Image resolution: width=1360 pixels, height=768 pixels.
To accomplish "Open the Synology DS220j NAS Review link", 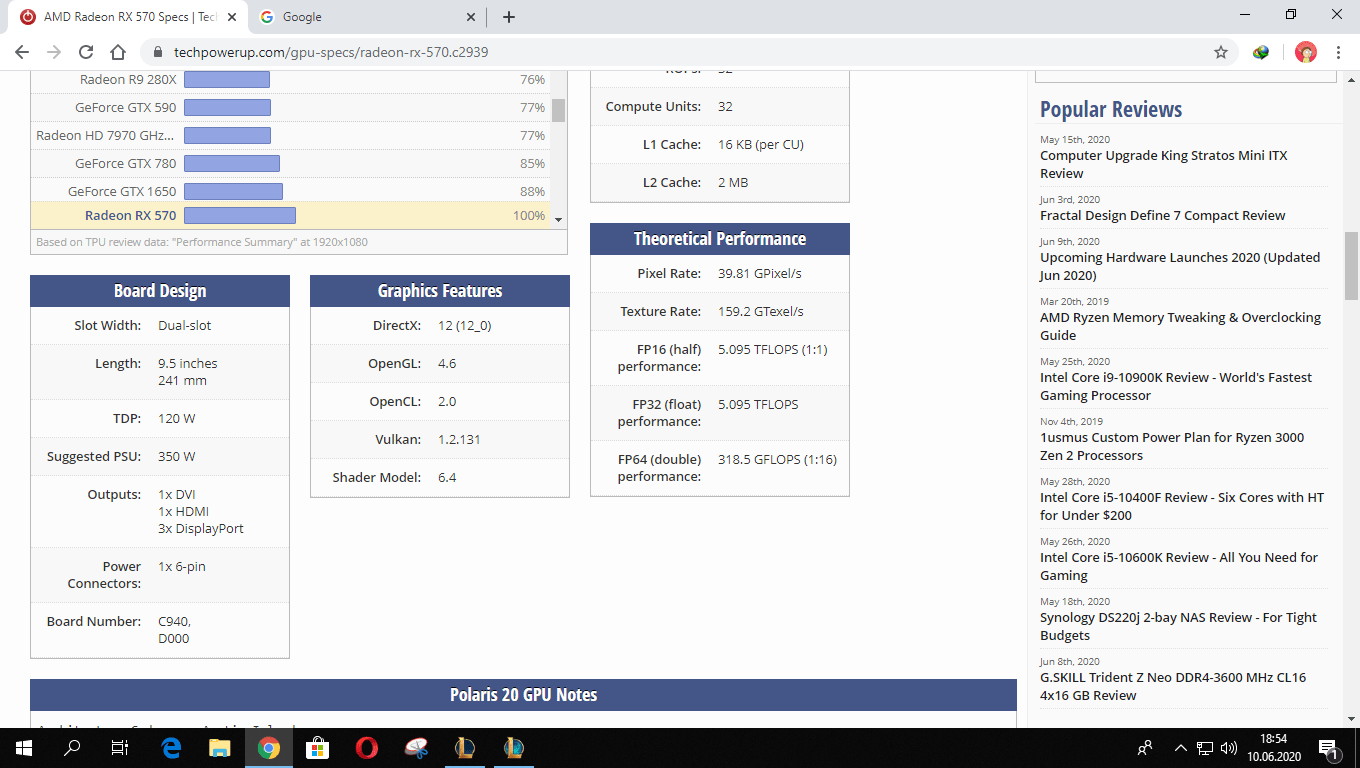I will (x=1179, y=626).
